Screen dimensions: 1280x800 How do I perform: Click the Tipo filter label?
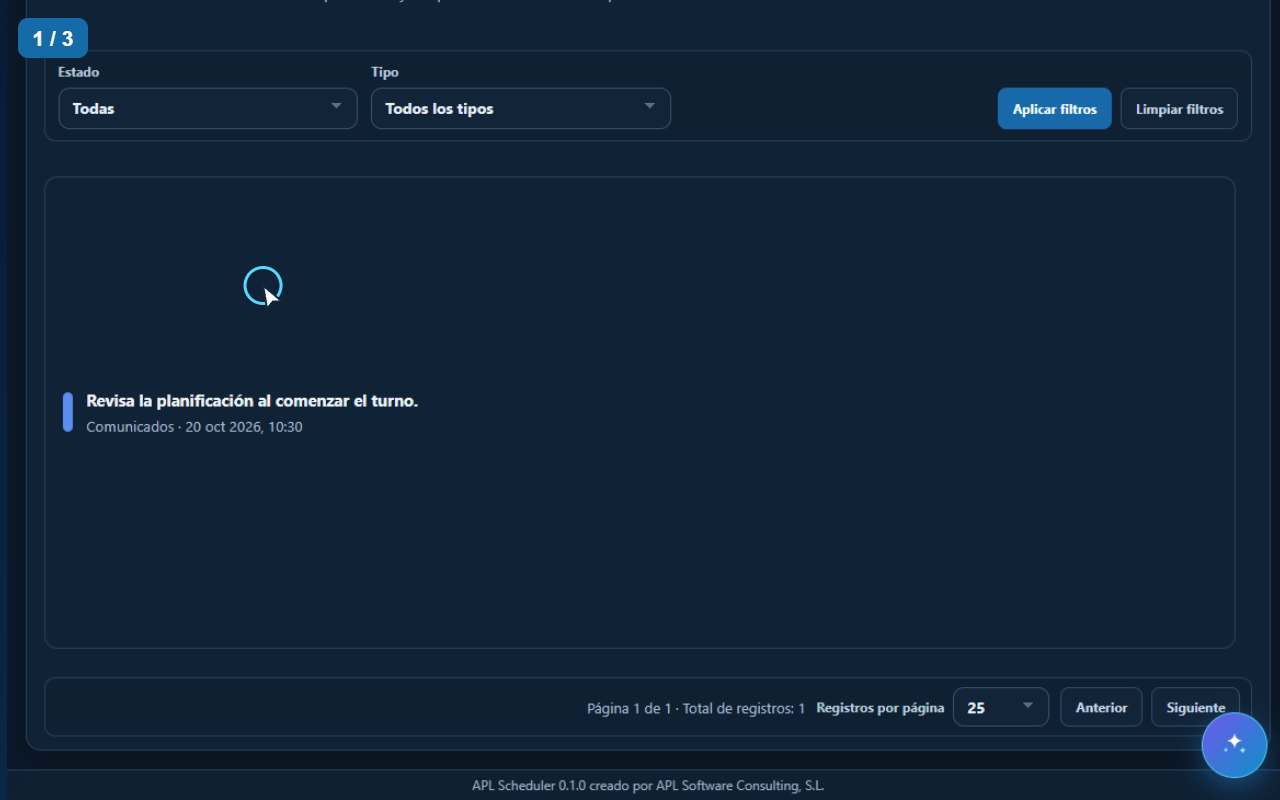(x=385, y=72)
